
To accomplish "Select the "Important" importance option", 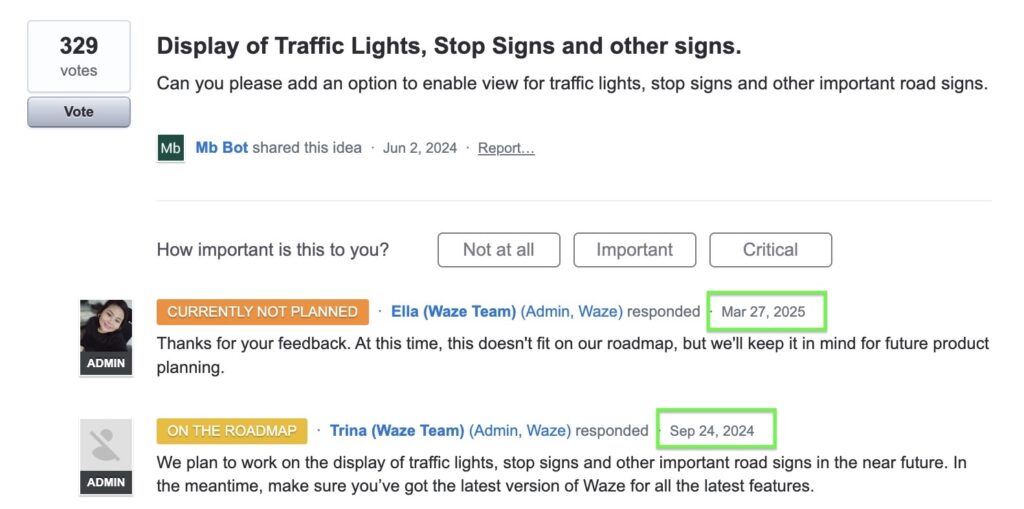I will [x=634, y=250].
